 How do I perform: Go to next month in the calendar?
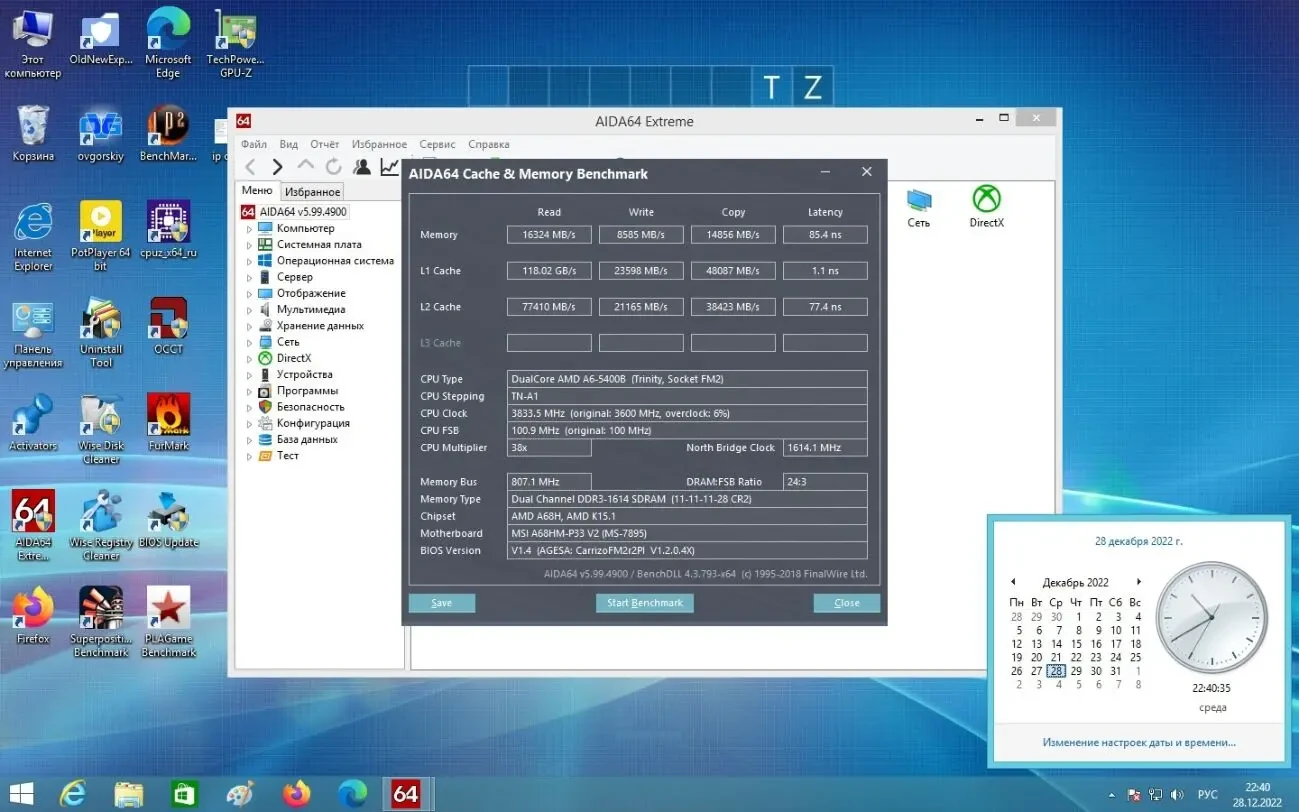(x=1139, y=581)
